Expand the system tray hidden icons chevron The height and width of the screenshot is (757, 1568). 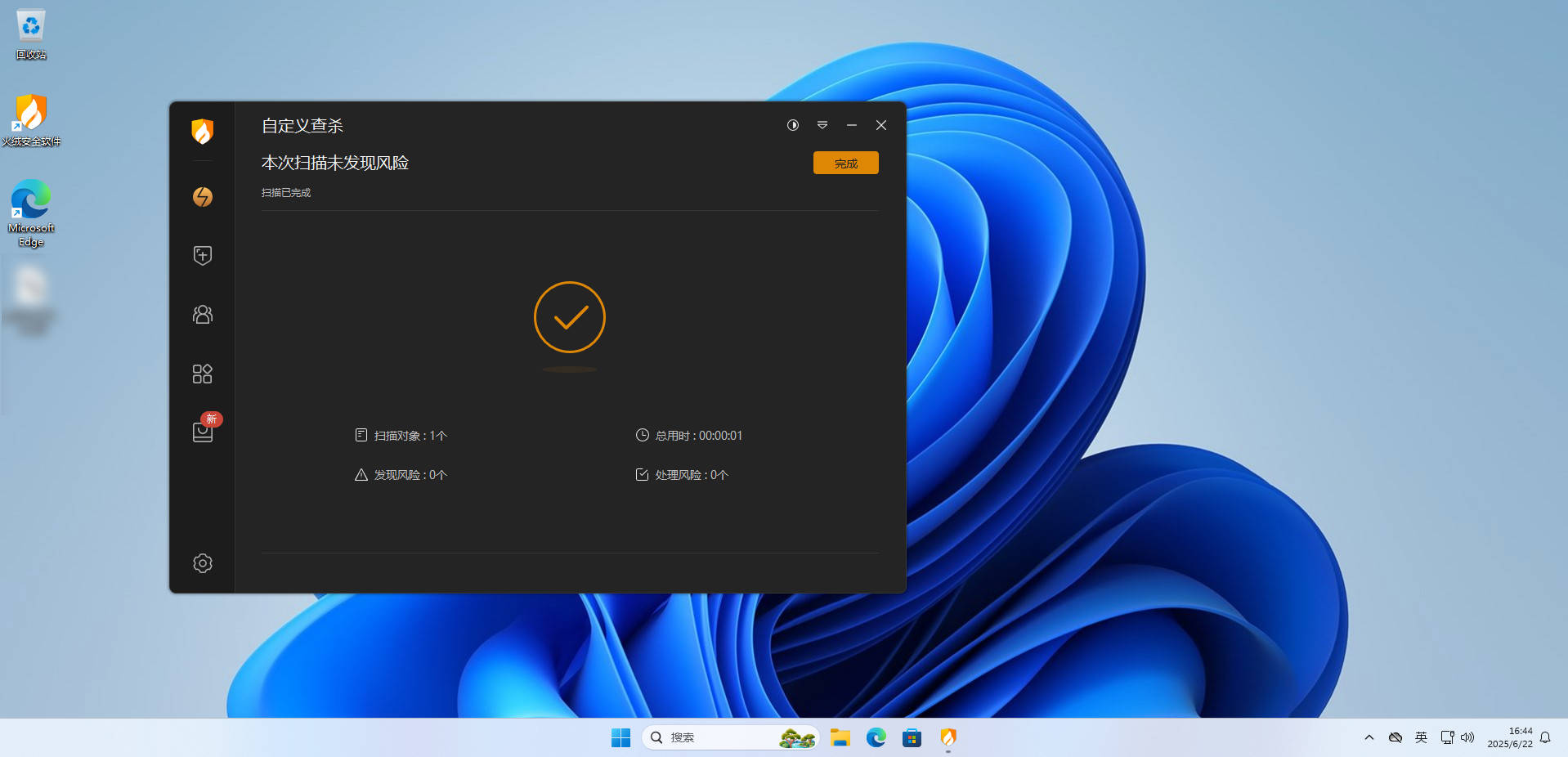1369,738
